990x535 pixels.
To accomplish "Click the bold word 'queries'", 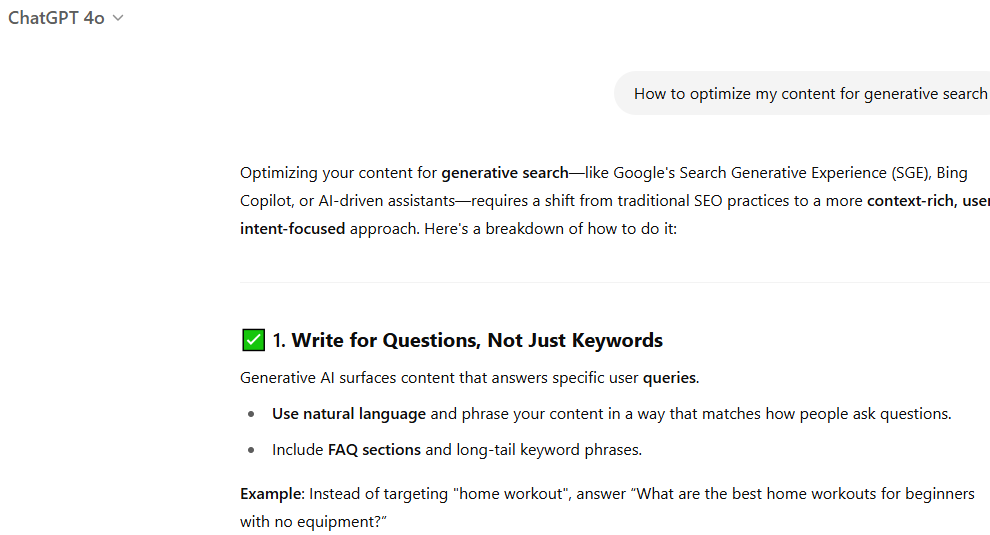I will 669,378.
